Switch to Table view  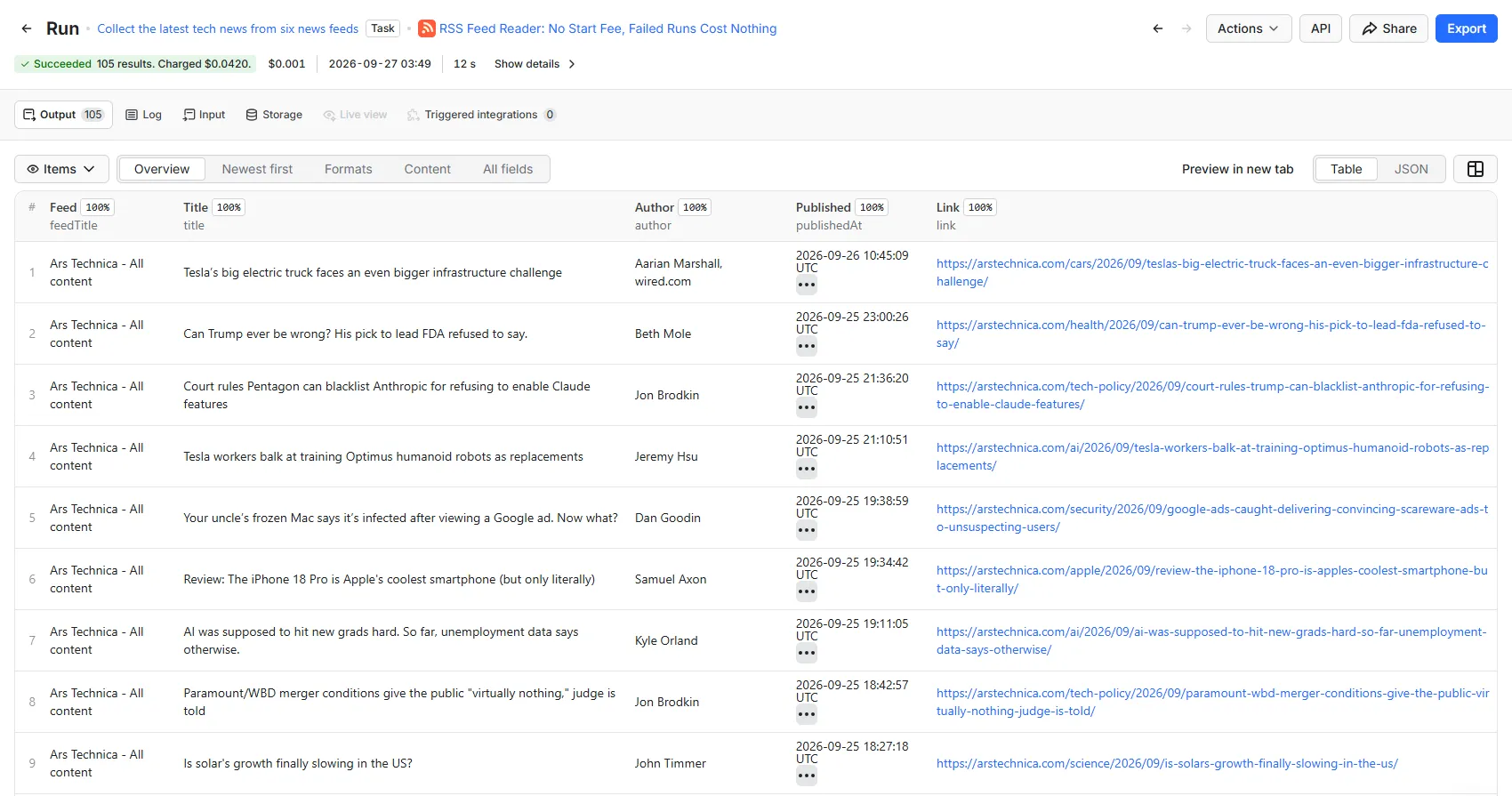click(1346, 169)
